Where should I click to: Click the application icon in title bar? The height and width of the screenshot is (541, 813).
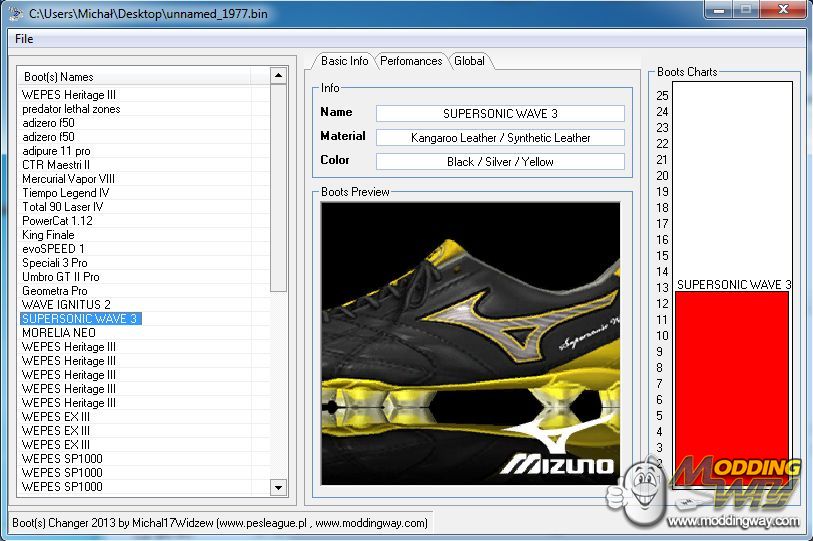[x=15, y=13]
